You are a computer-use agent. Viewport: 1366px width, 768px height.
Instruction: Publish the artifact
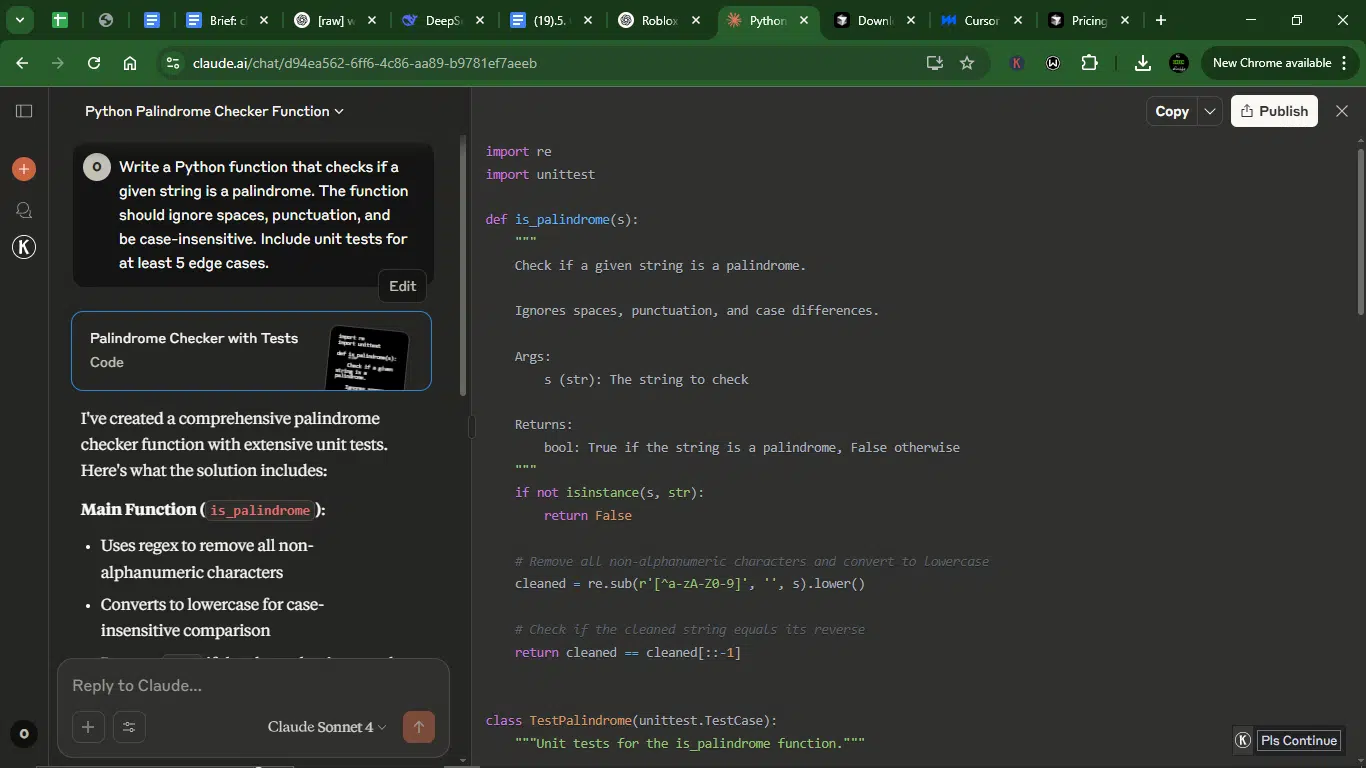tap(1274, 111)
